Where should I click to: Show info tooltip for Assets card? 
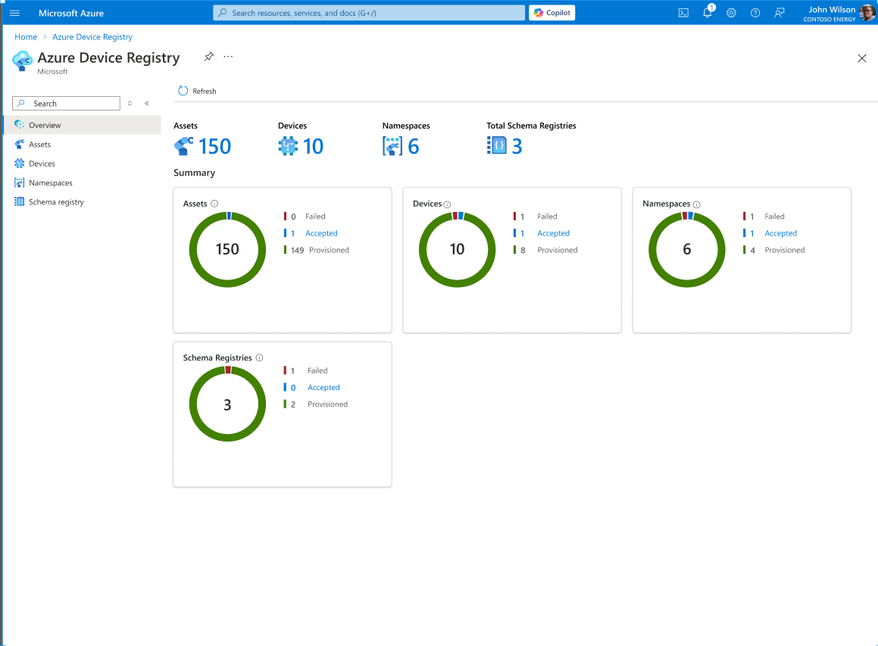[214, 204]
